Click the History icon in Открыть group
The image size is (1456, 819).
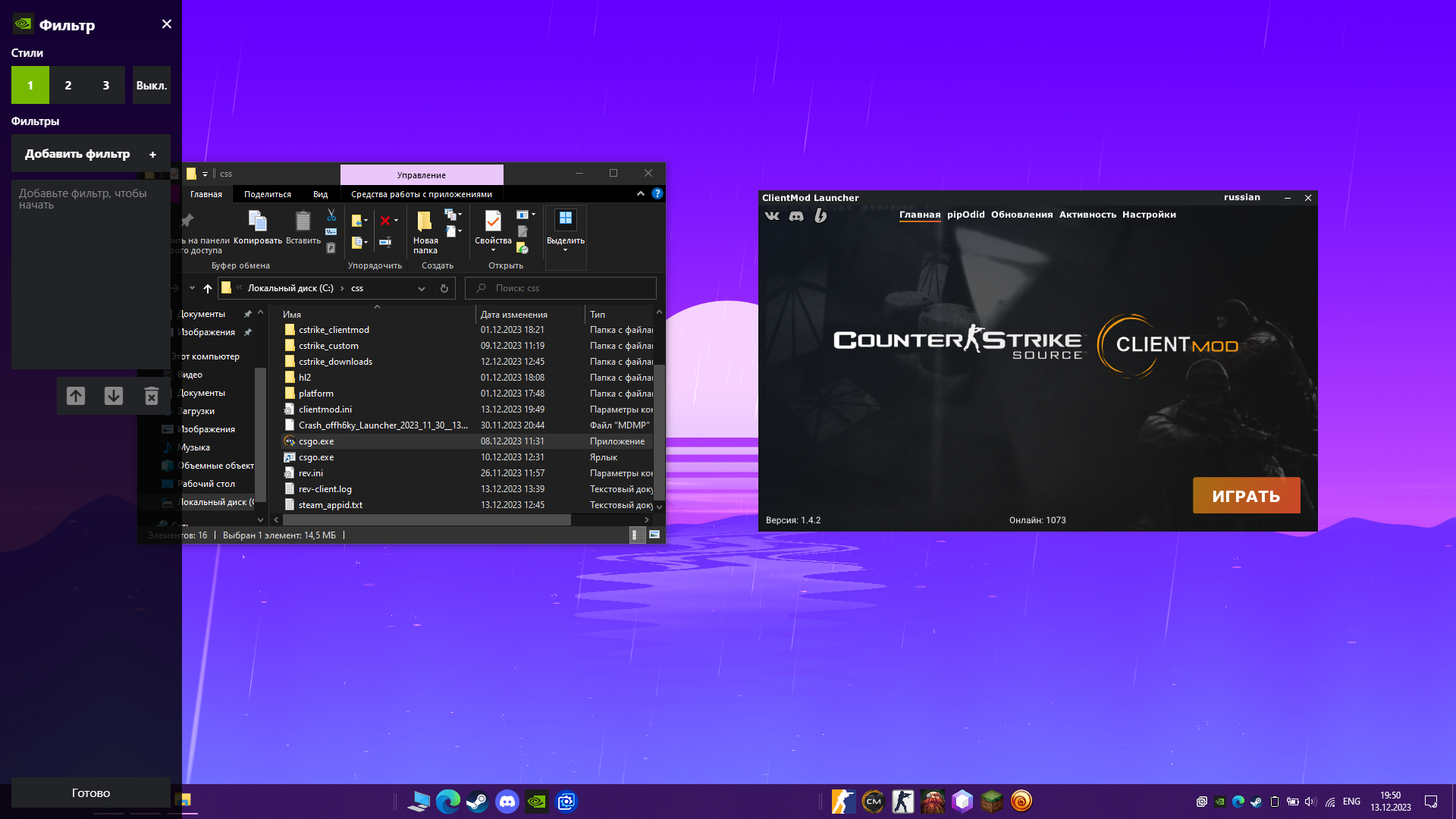(522, 247)
